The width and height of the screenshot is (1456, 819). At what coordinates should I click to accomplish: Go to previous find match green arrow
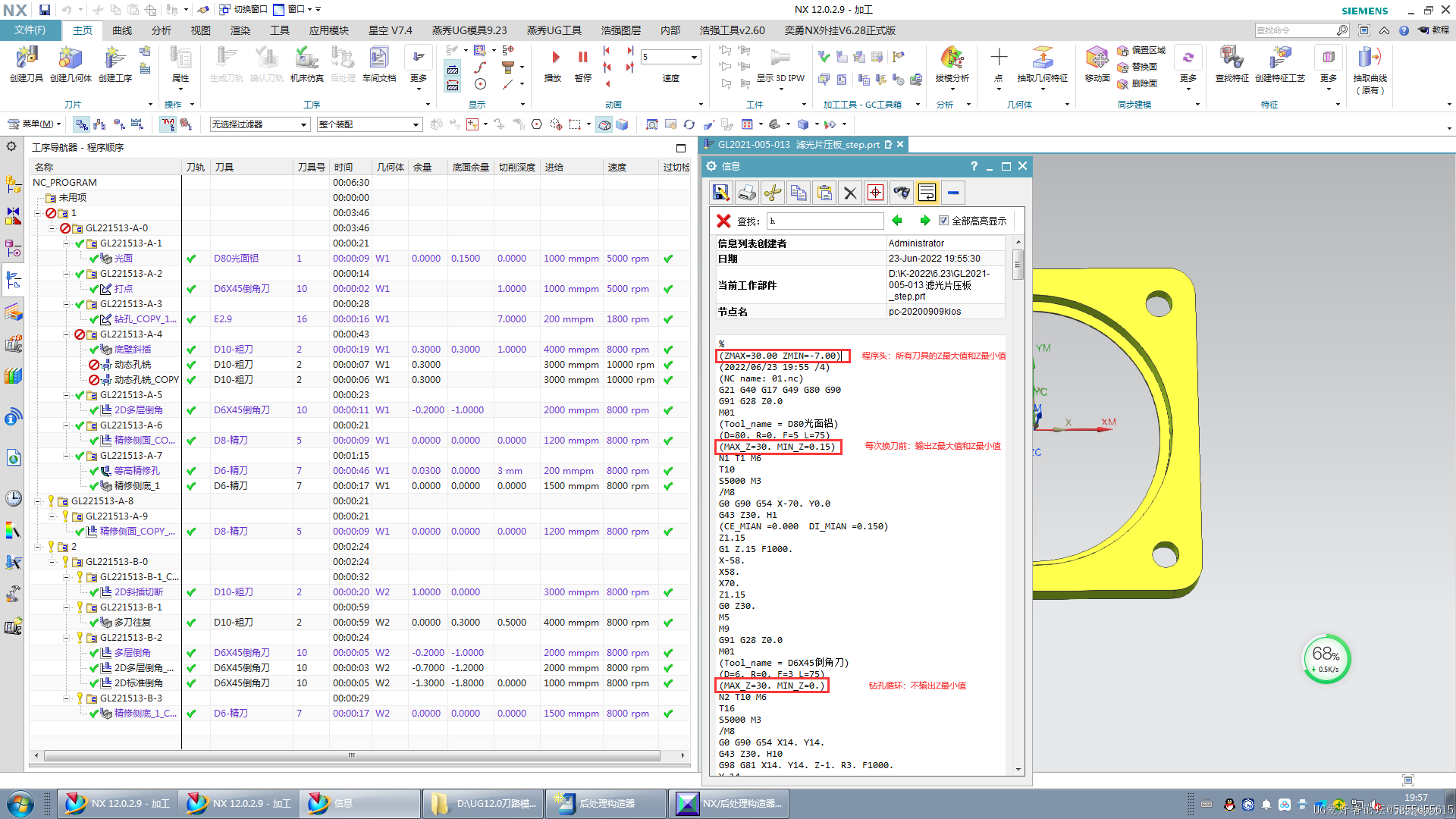tap(897, 221)
